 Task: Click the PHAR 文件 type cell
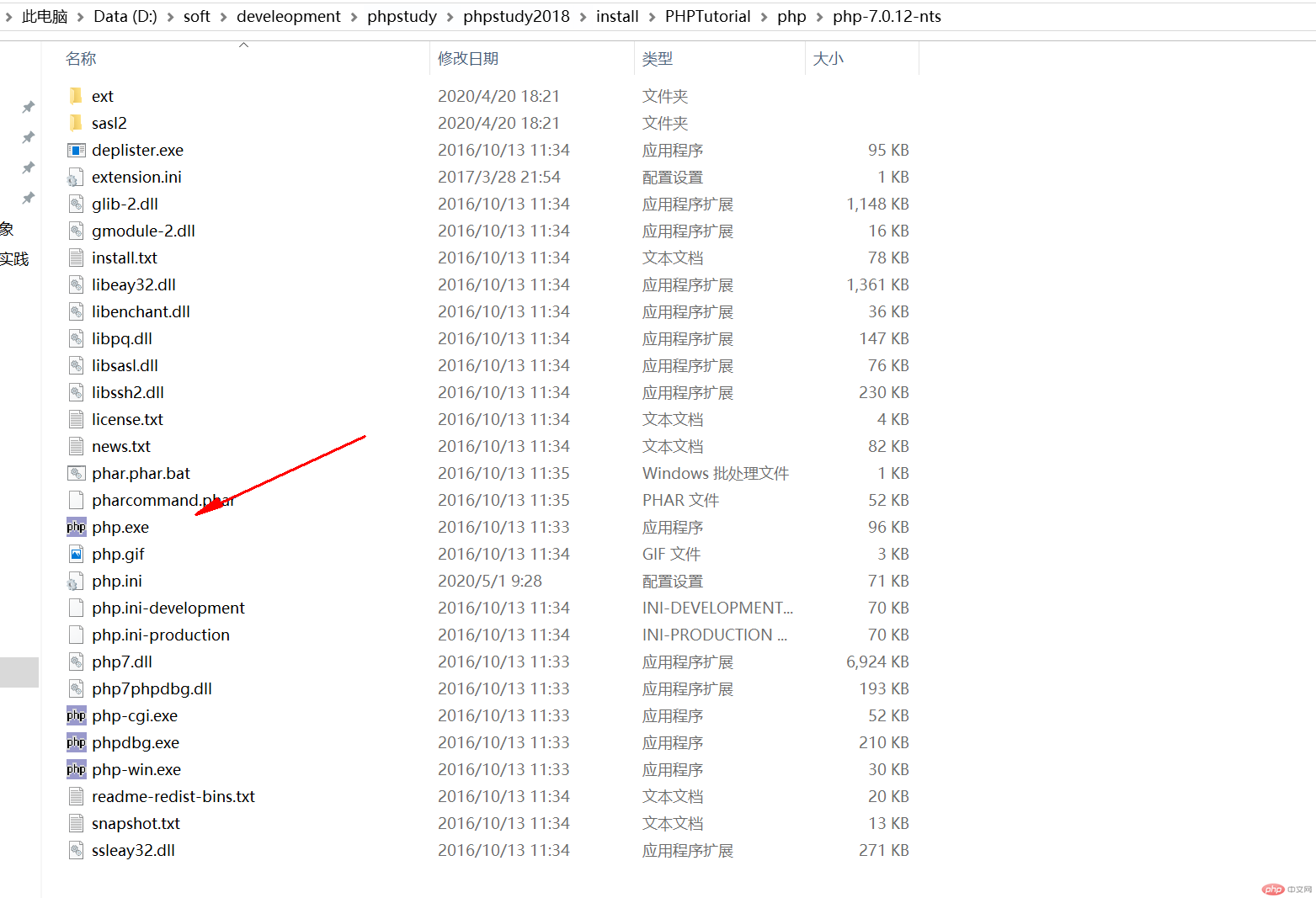[x=680, y=500]
